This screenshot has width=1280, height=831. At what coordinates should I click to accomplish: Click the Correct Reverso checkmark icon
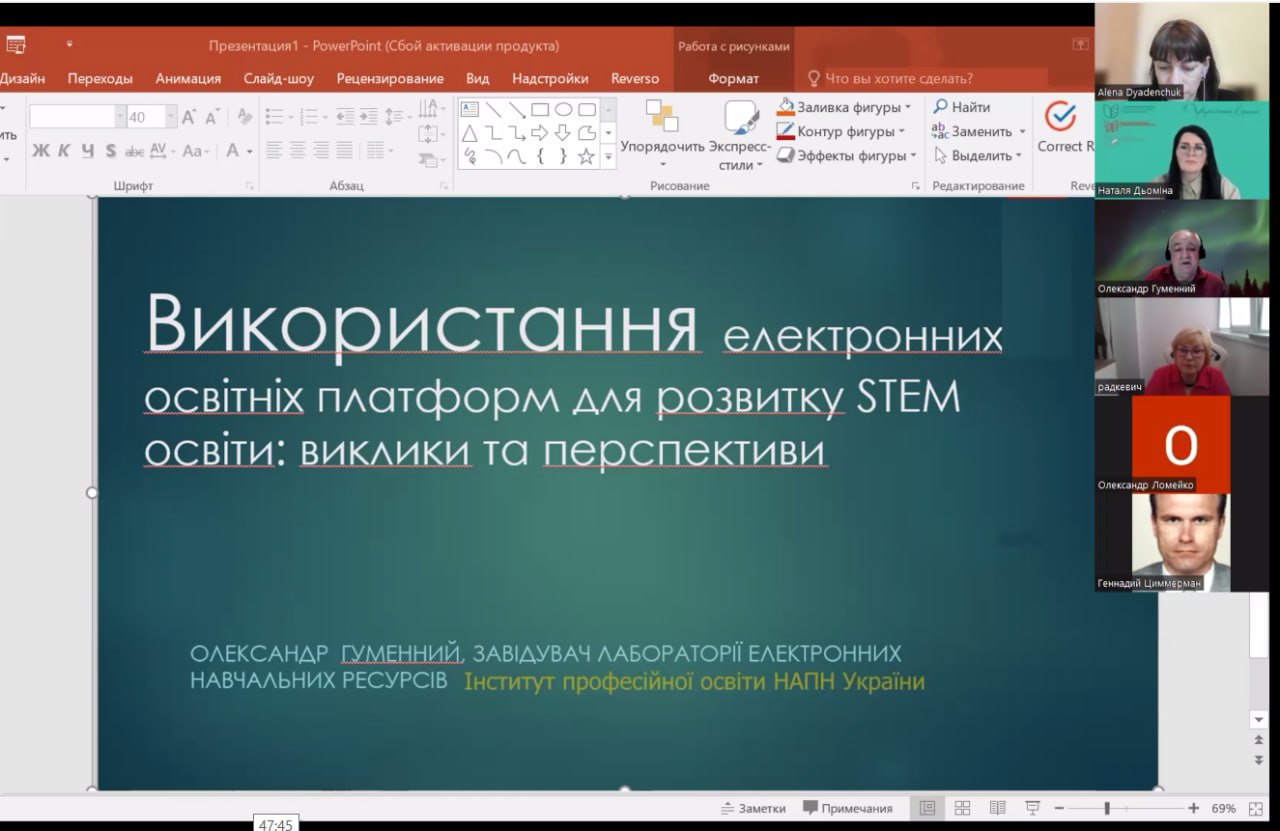pyautogui.click(x=1060, y=117)
